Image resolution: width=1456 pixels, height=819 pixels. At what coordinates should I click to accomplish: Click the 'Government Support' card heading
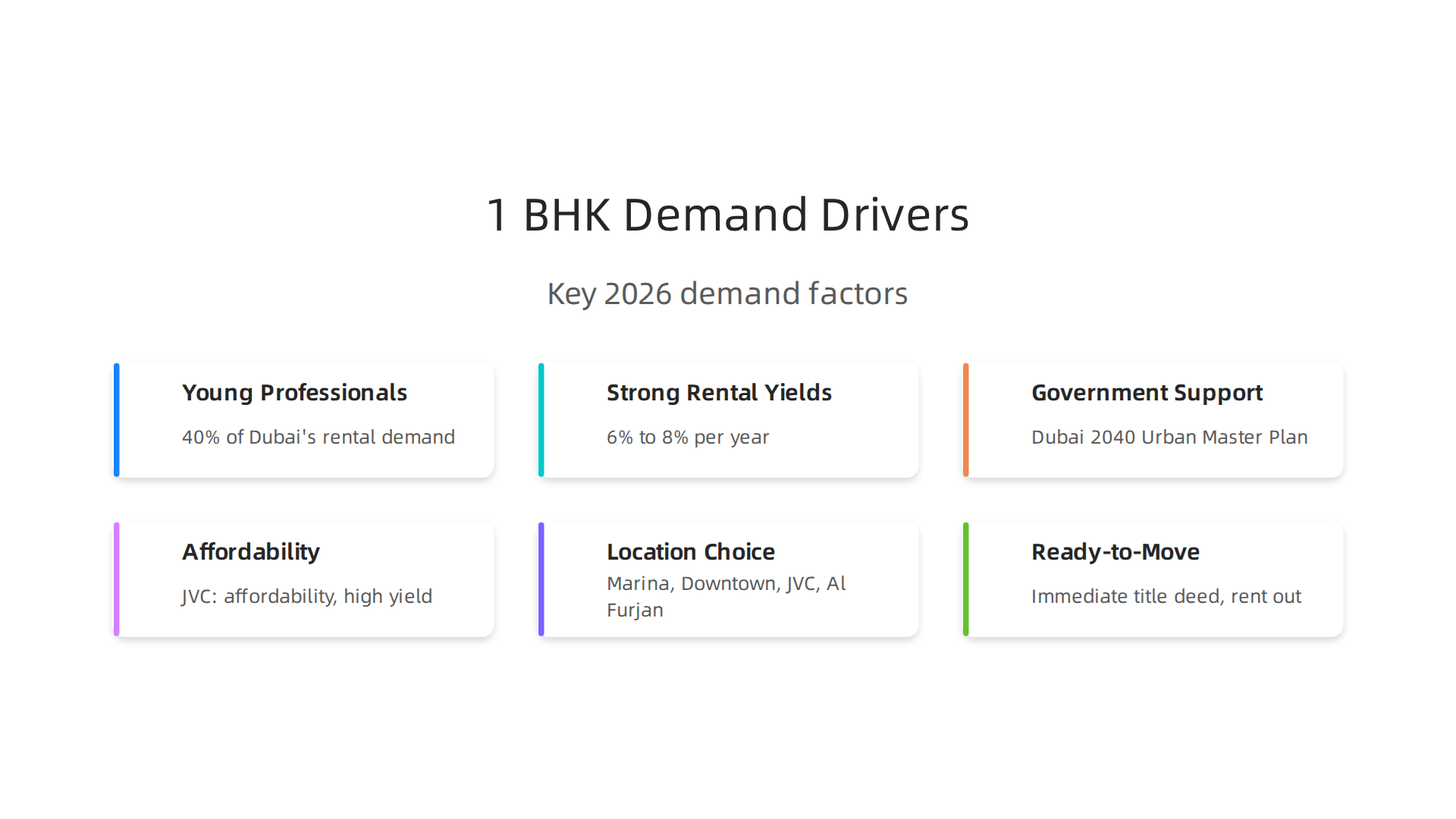click(1147, 393)
